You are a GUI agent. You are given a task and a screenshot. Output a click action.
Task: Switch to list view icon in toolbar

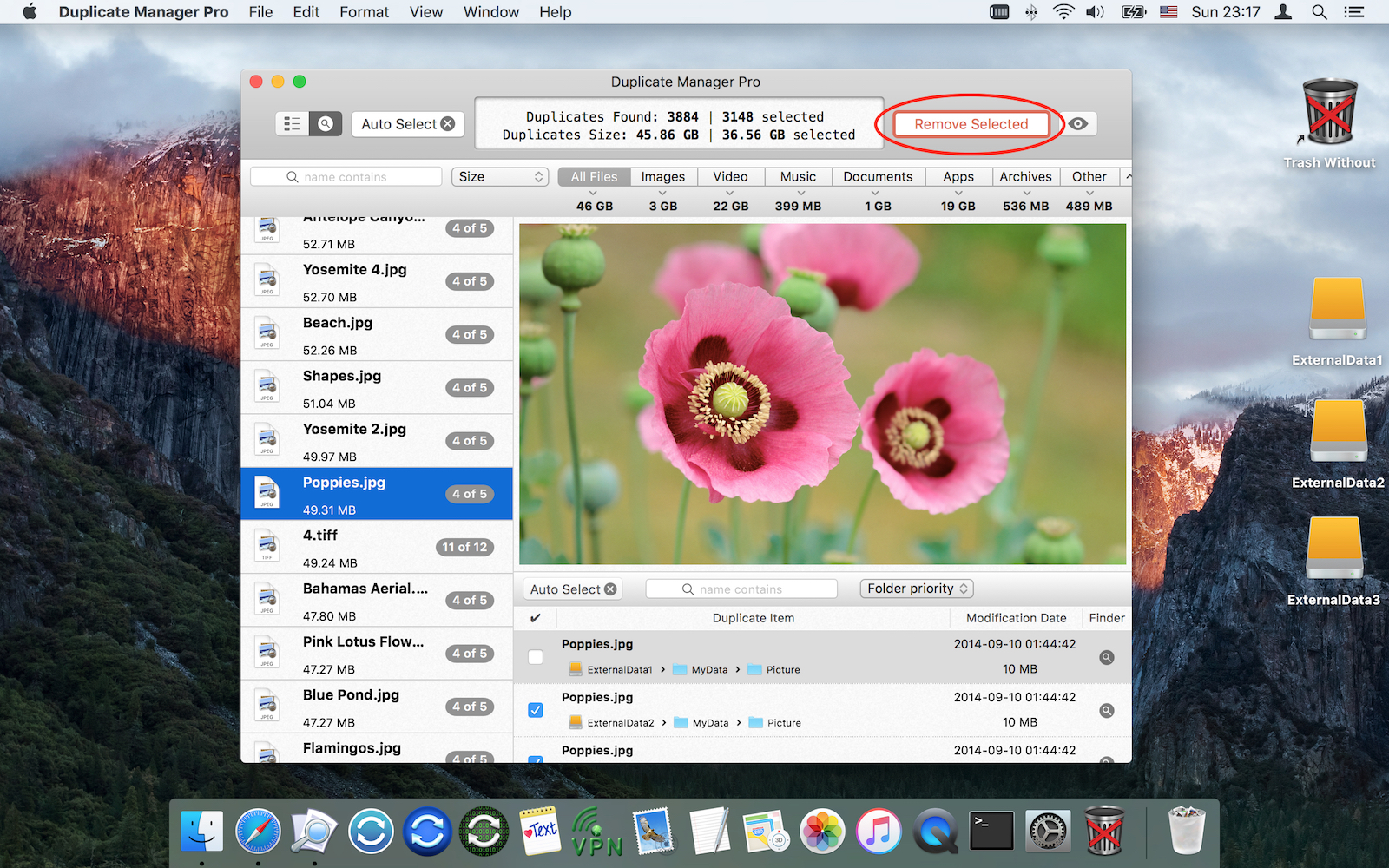(x=292, y=124)
